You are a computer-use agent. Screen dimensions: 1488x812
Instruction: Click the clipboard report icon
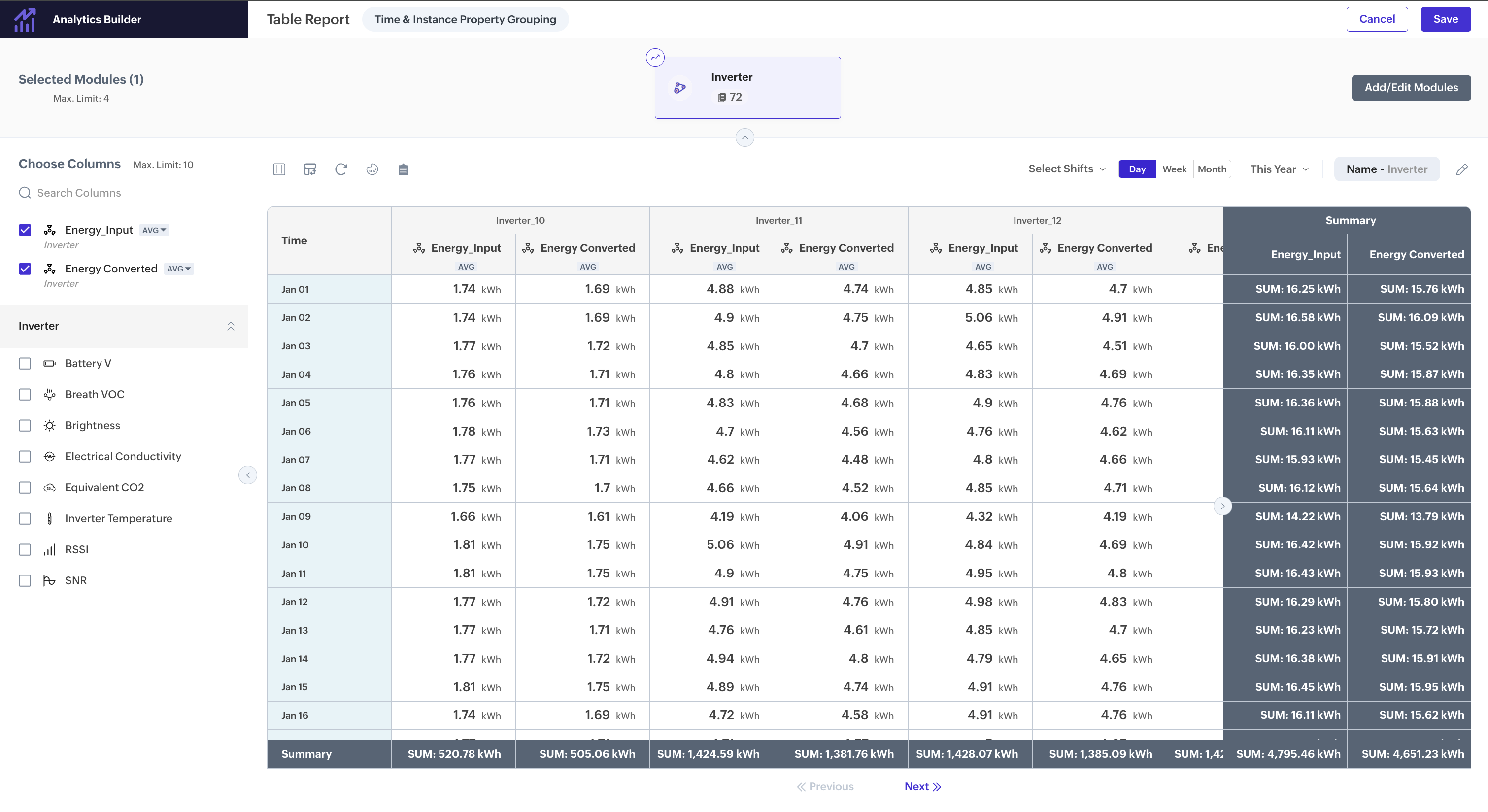403,169
